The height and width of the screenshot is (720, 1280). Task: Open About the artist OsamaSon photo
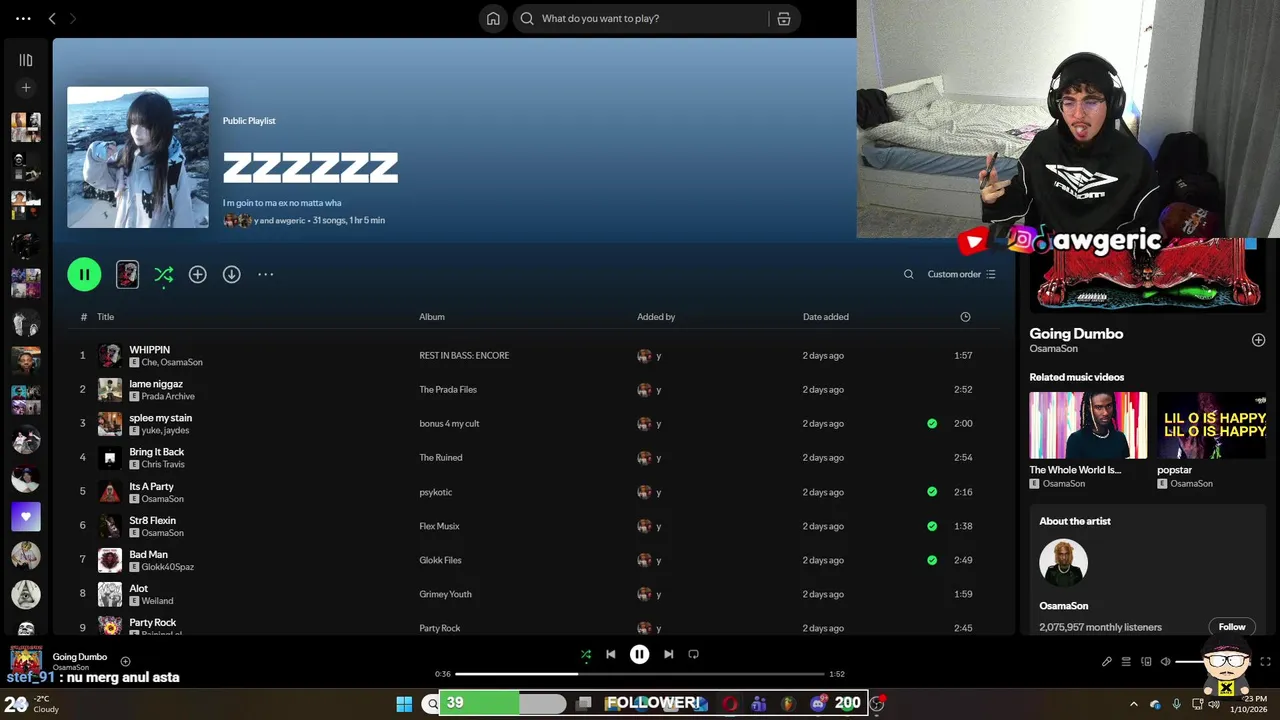(1063, 564)
